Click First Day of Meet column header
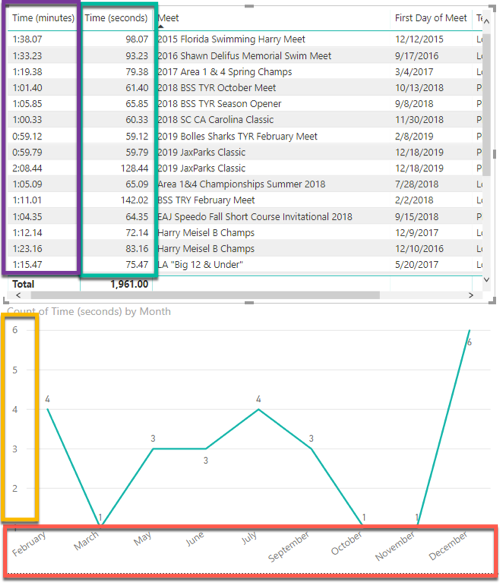 tap(430, 18)
